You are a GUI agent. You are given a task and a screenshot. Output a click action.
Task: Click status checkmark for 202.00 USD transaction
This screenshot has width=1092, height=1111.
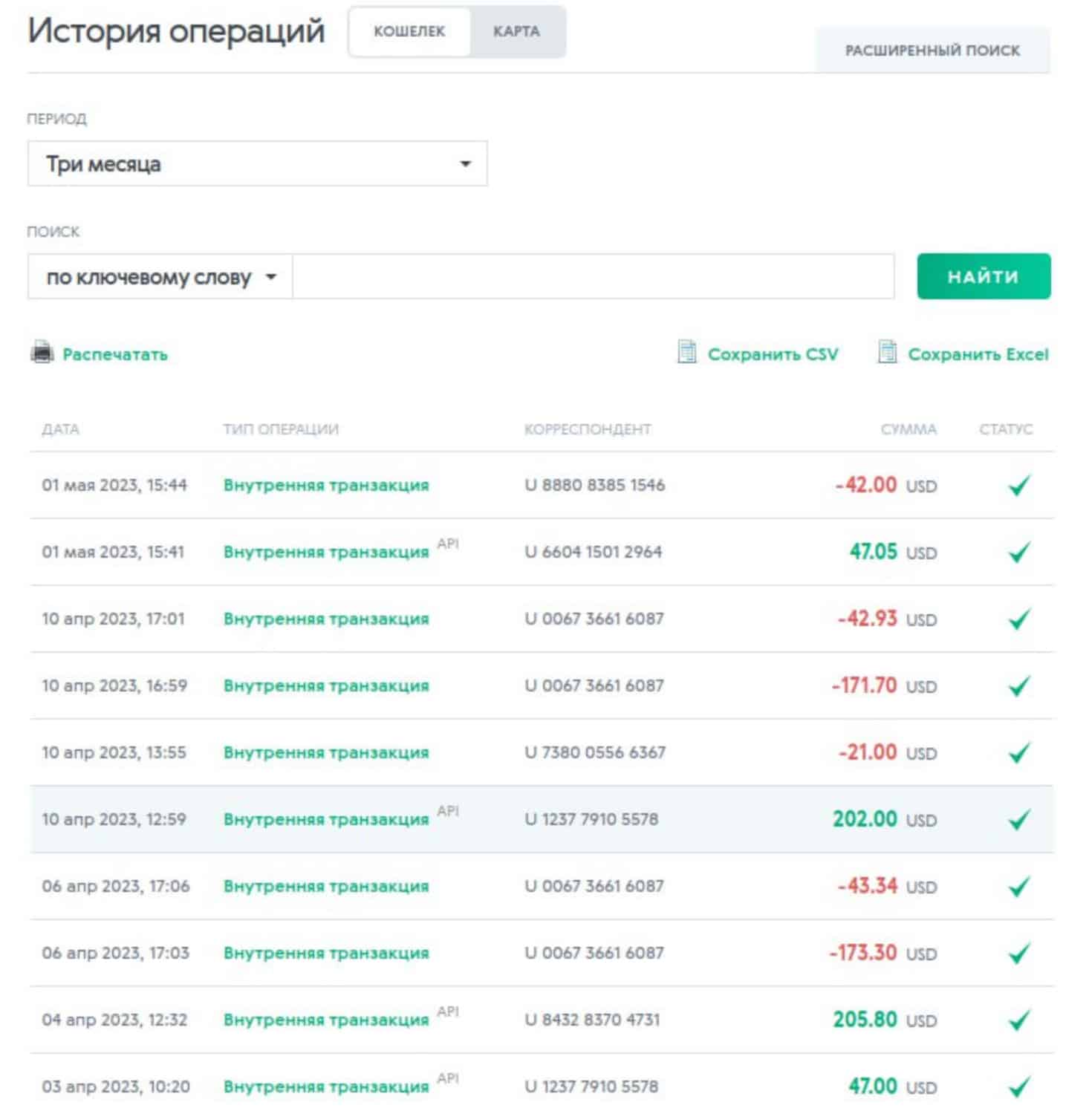pyautogui.click(x=1019, y=820)
